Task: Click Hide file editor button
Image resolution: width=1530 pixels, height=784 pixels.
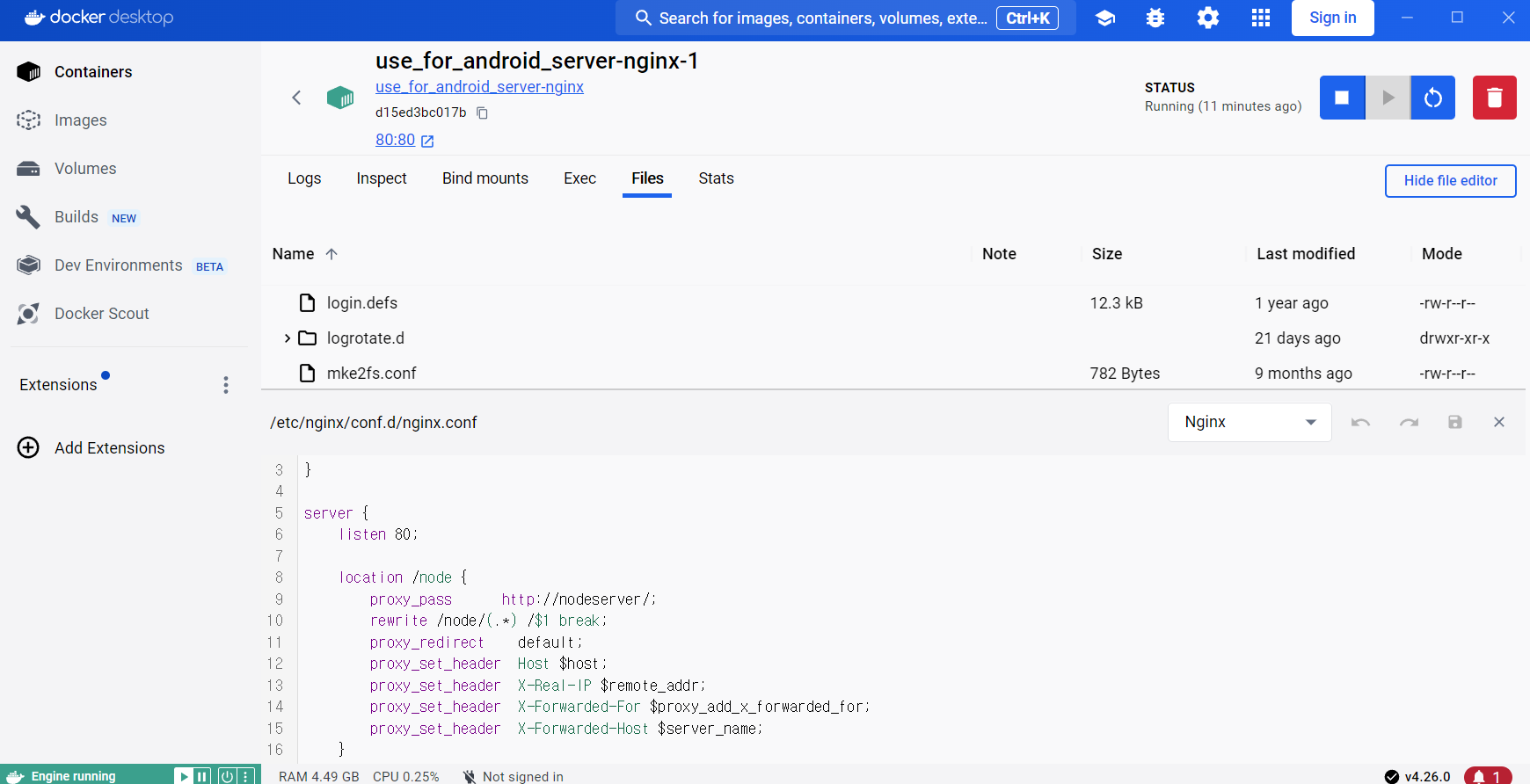Action: 1451,181
